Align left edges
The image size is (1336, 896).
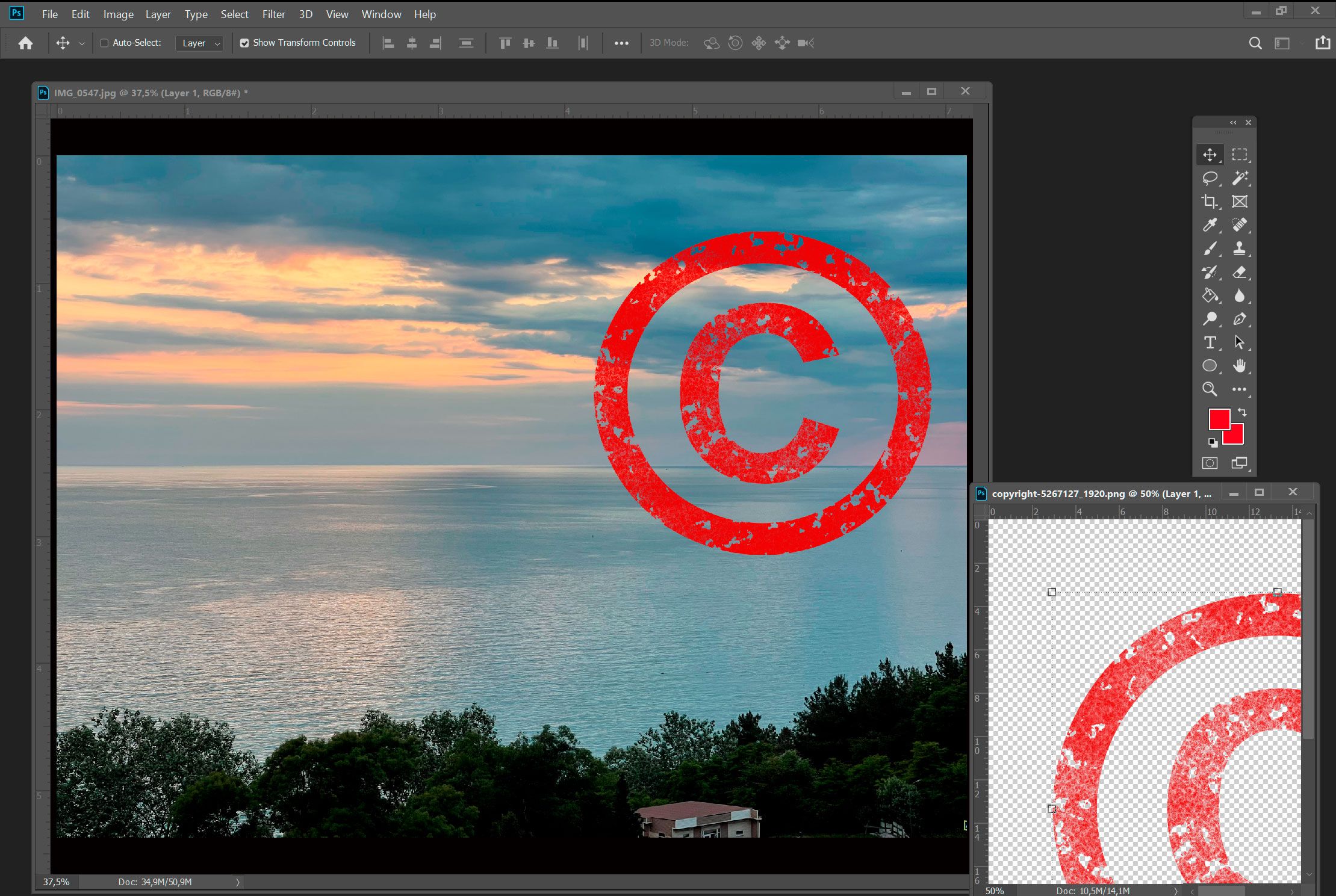tap(388, 43)
